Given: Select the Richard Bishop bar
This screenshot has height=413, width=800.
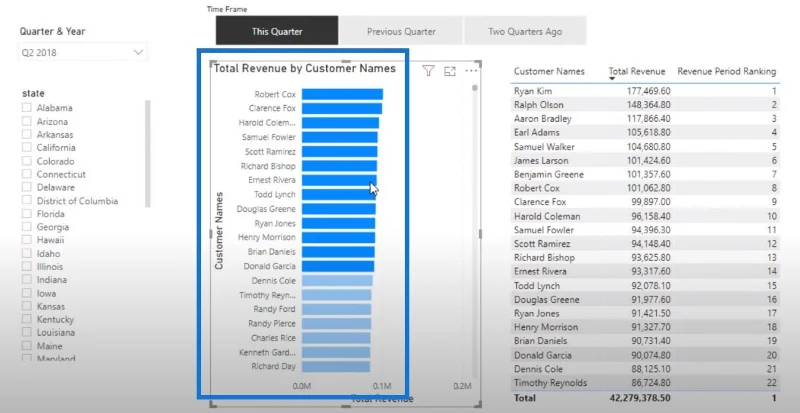Looking at the screenshot, I should [x=339, y=166].
